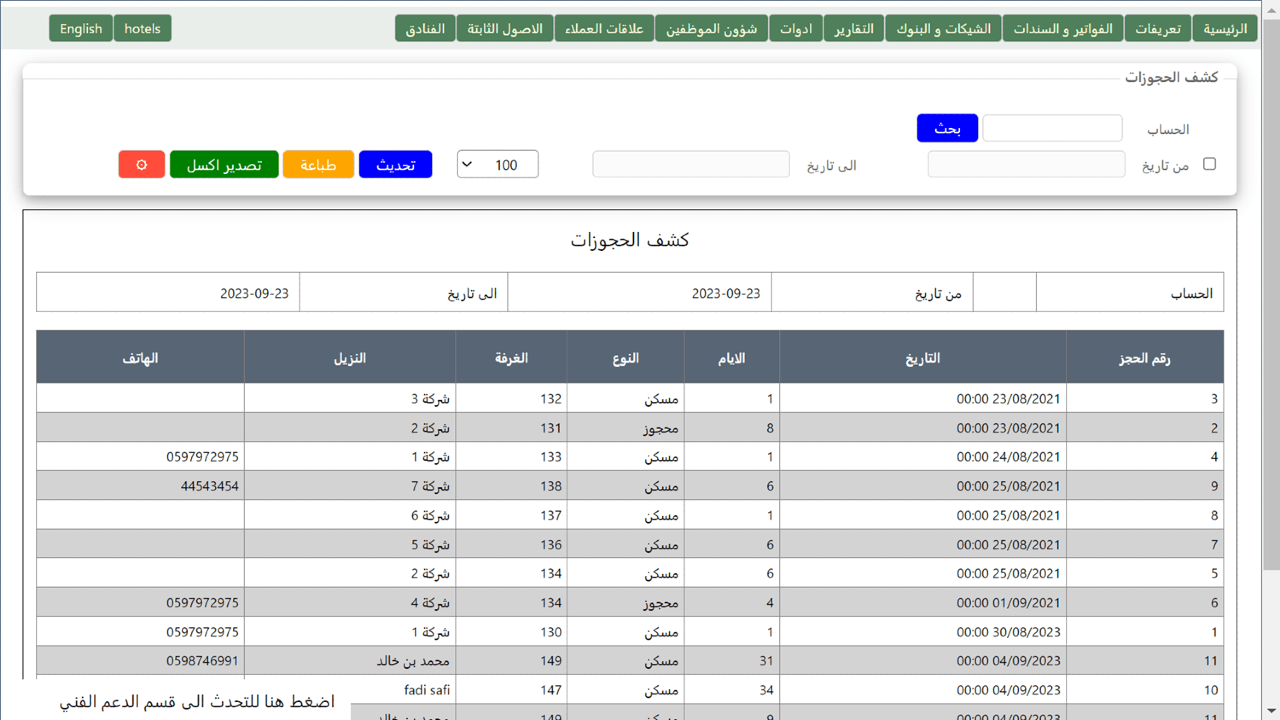The image size is (1280, 720).
Task: Open the 'الرئيسية' home menu
Action: (x=1224, y=29)
